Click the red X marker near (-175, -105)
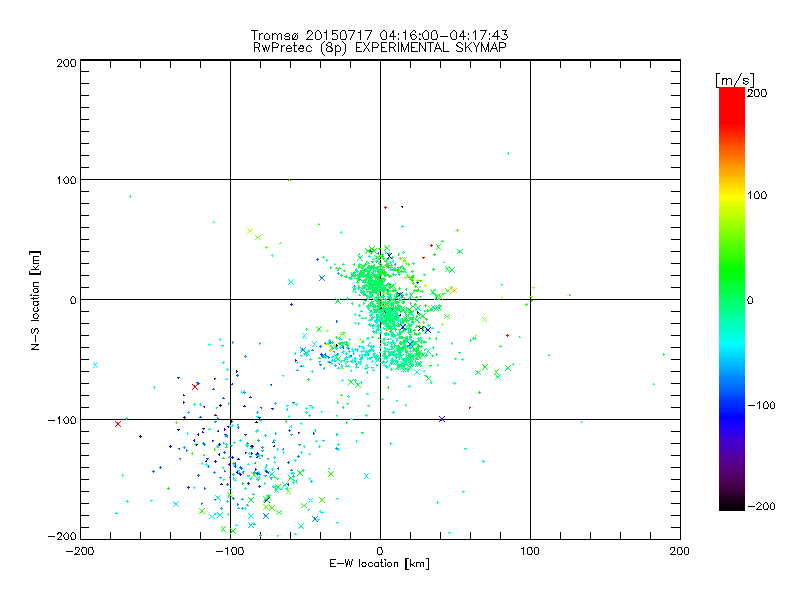The height and width of the screenshot is (600, 800). [118, 424]
